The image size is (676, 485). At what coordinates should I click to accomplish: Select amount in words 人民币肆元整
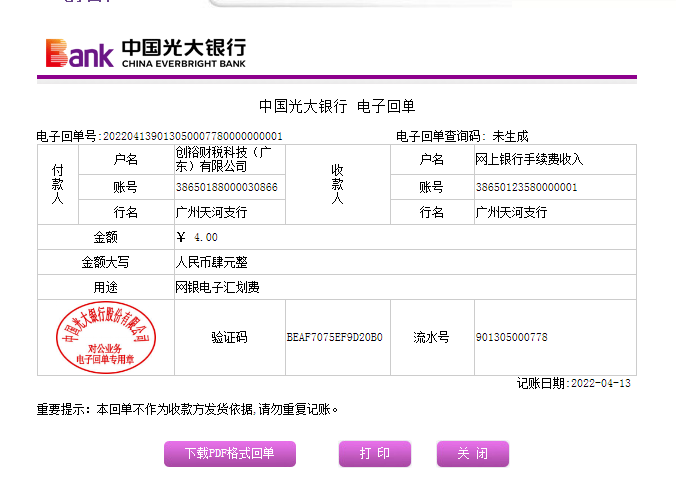click(211, 262)
